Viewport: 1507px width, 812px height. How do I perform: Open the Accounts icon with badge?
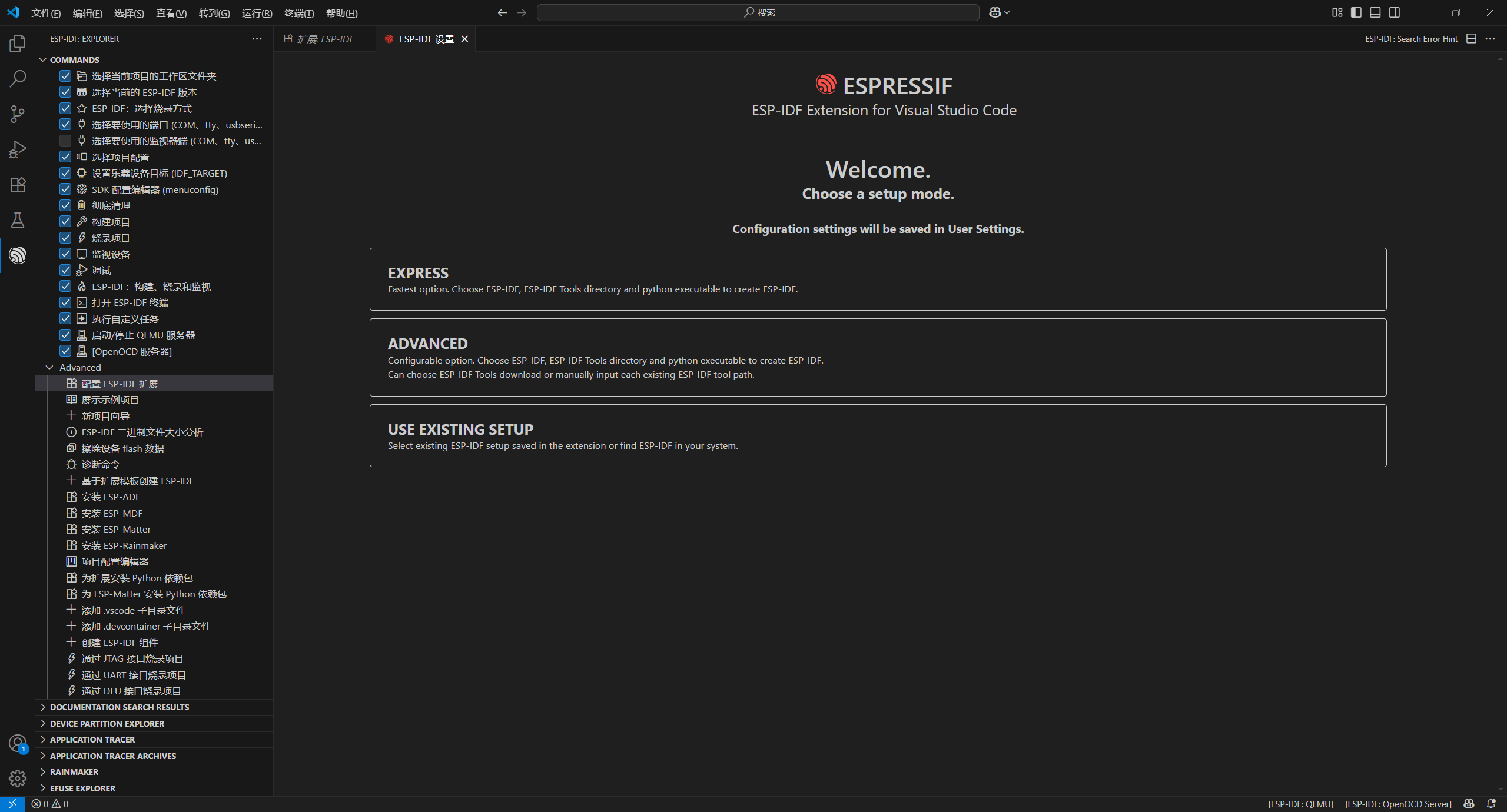pos(18,743)
